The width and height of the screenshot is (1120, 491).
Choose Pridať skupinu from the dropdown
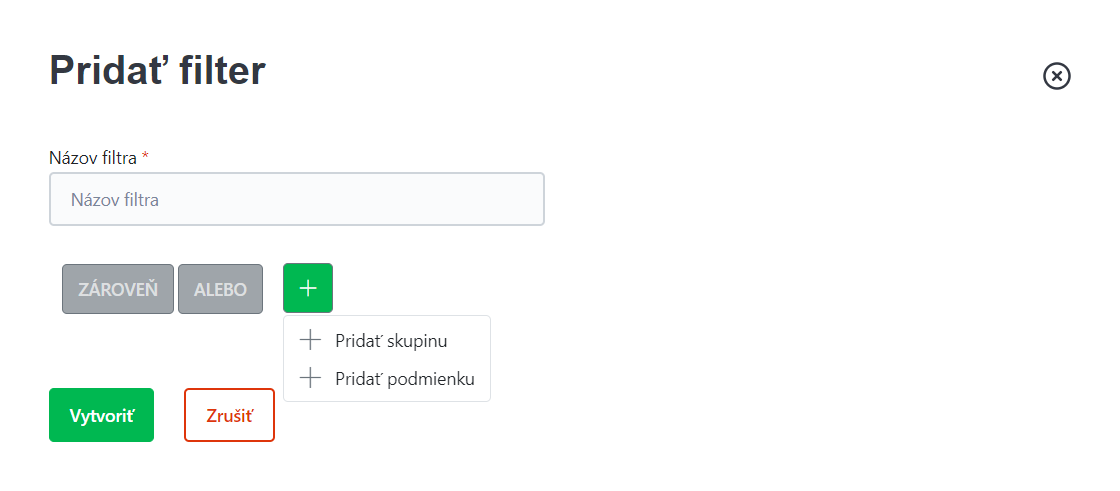pos(387,341)
